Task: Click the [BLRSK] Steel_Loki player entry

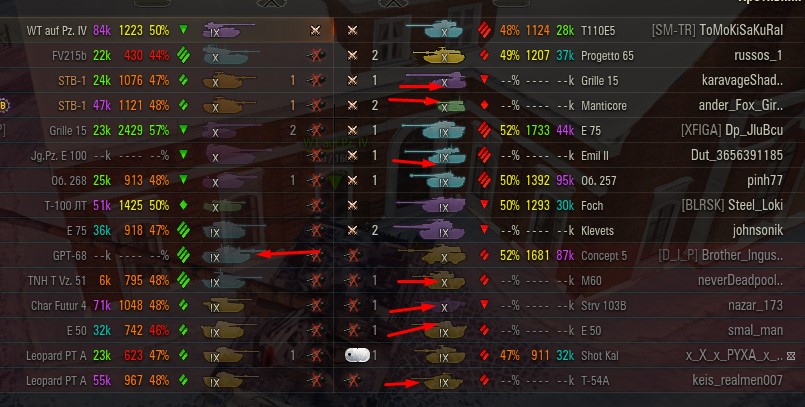Action: 733,205
